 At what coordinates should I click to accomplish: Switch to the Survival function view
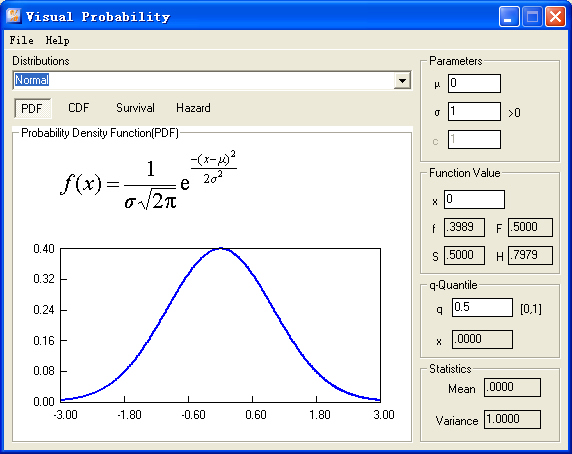pos(135,108)
